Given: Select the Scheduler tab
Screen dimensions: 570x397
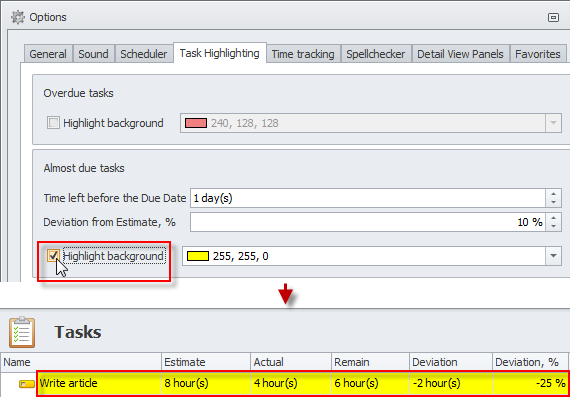Looking at the screenshot, I should pyautogui.click(x=144, y=54).
